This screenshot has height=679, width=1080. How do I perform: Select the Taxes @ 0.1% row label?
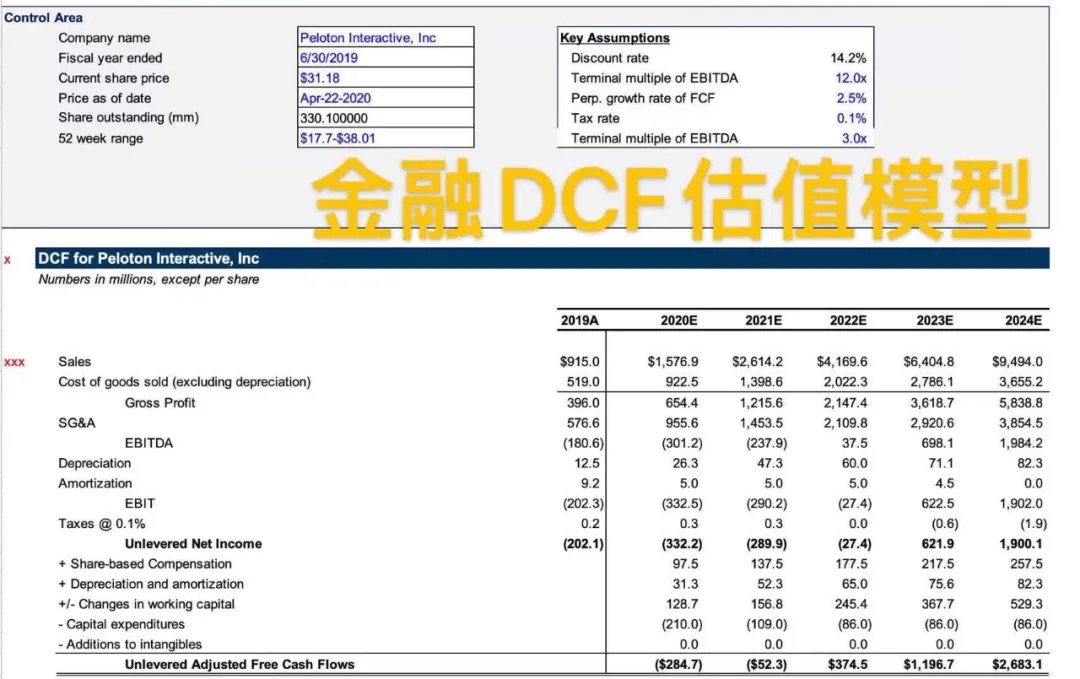[x=102, y=523]
